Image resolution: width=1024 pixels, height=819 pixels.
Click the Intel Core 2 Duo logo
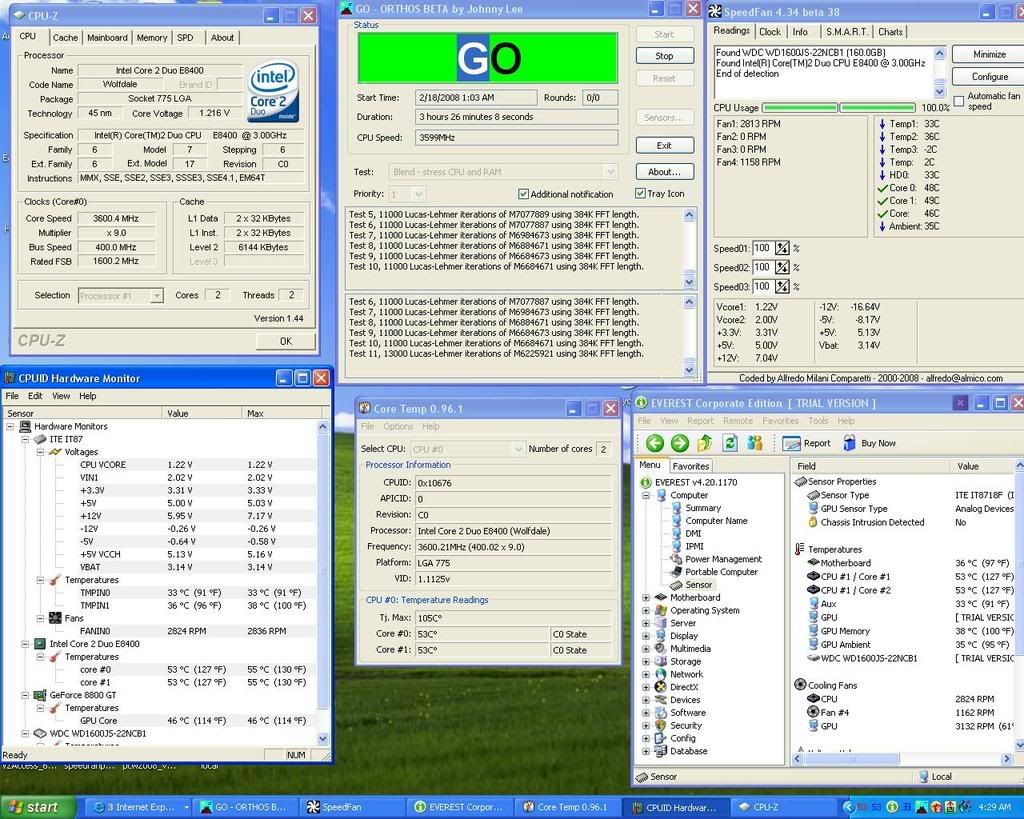[273, 91]
